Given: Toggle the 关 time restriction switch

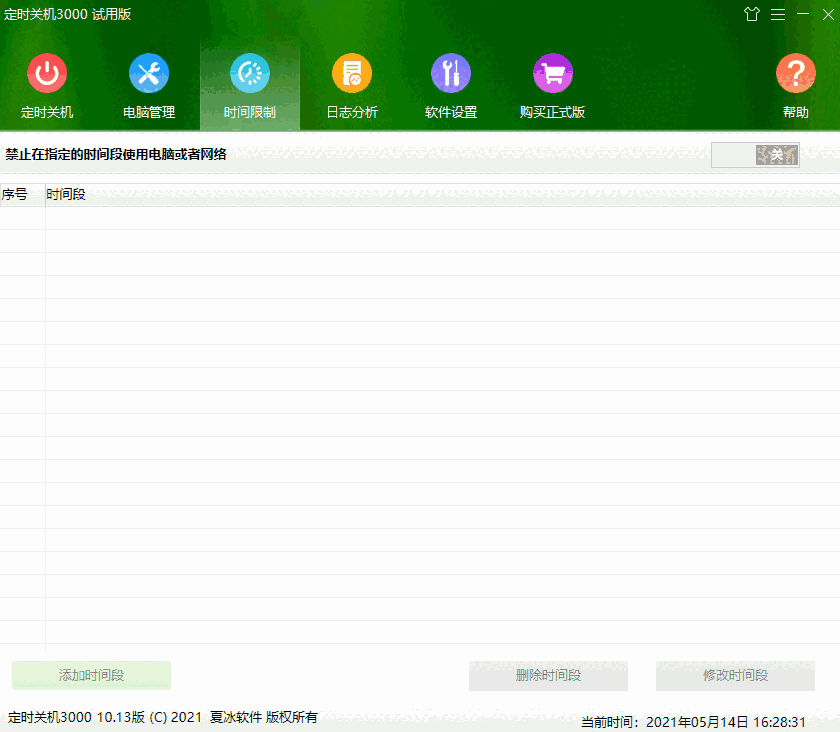Looking at the screenshot, I should coord(755,155).
